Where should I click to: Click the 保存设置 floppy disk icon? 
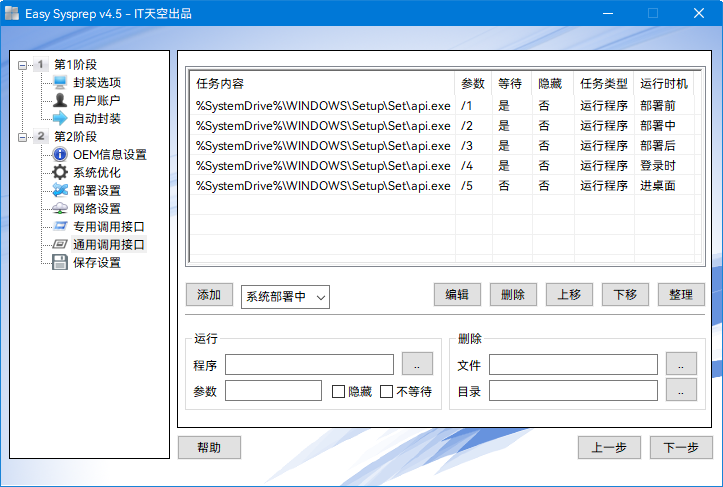[60, 262]
